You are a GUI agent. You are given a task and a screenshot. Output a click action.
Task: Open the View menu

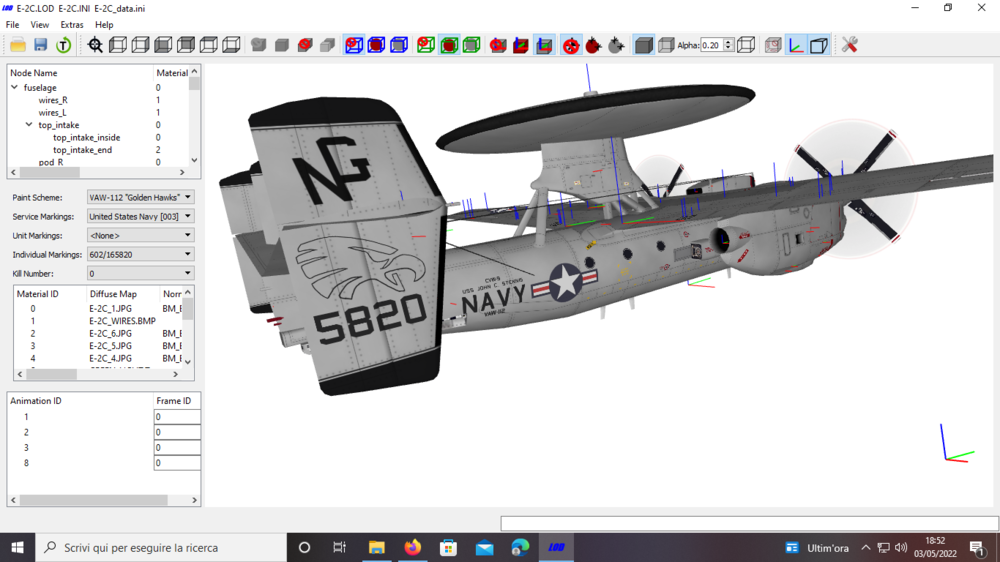tap(40, 25)
